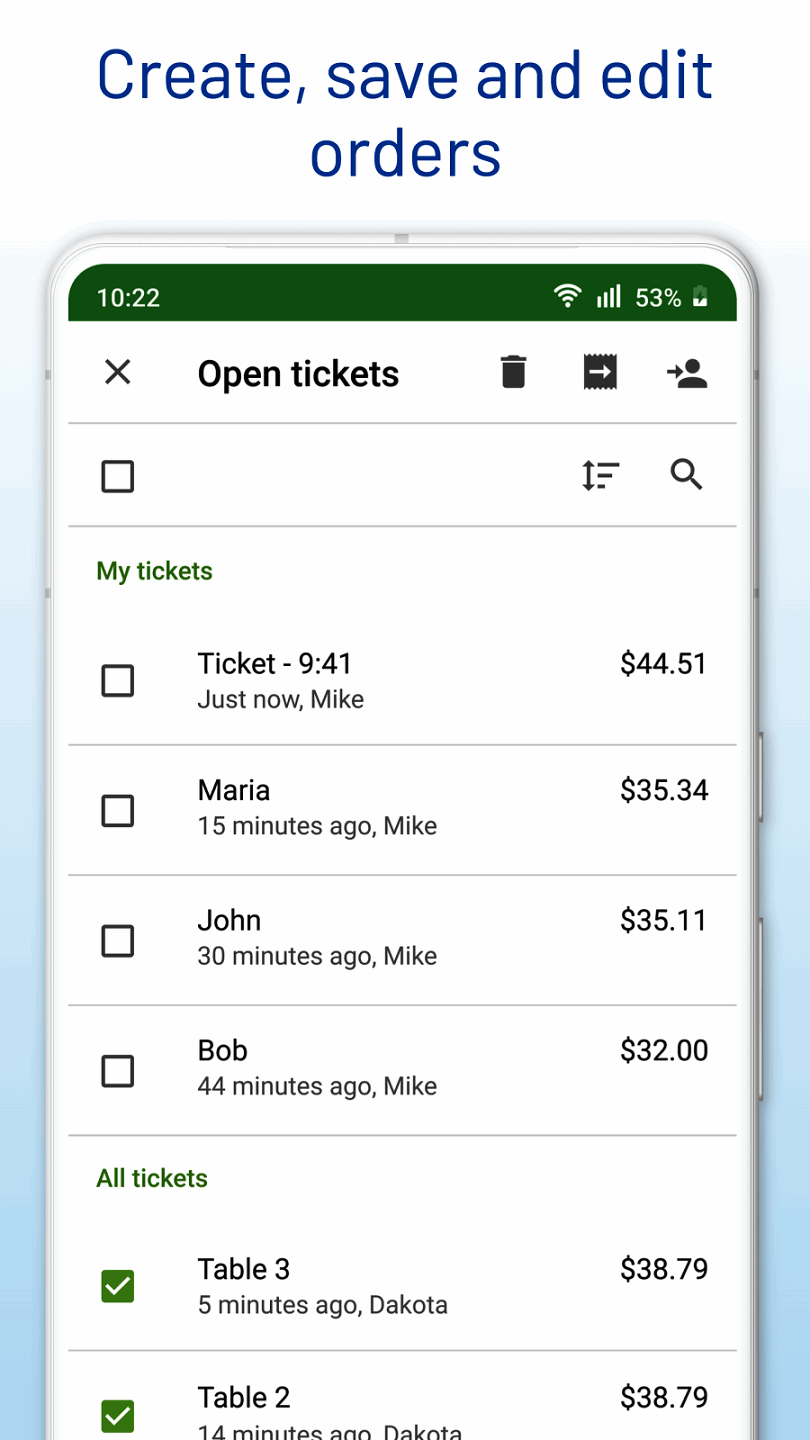The height and width of the screenshot is (1440, 810).
Task: Tap the $32.00 amount on Bob's ticket
Action: coord(664,1051)
